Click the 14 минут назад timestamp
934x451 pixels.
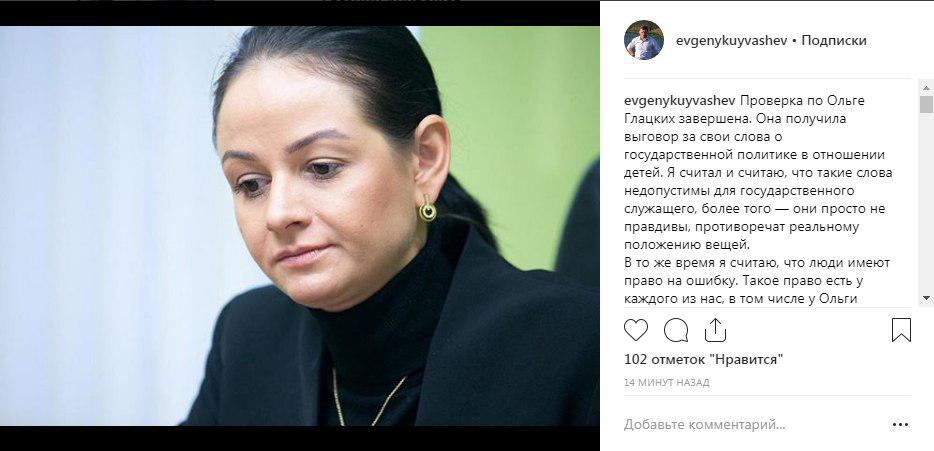pyautogui.click(x=667, y=382)
